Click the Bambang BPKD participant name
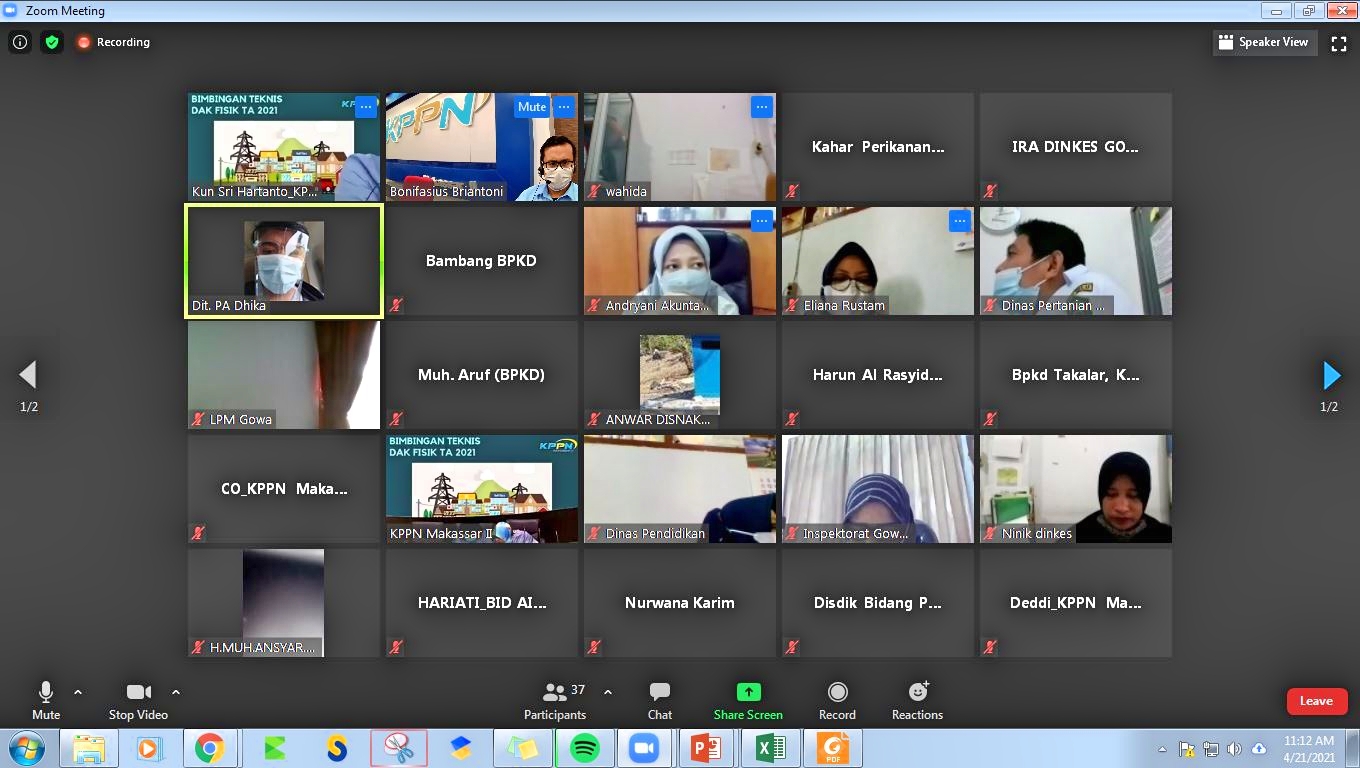 click(481, 261)
